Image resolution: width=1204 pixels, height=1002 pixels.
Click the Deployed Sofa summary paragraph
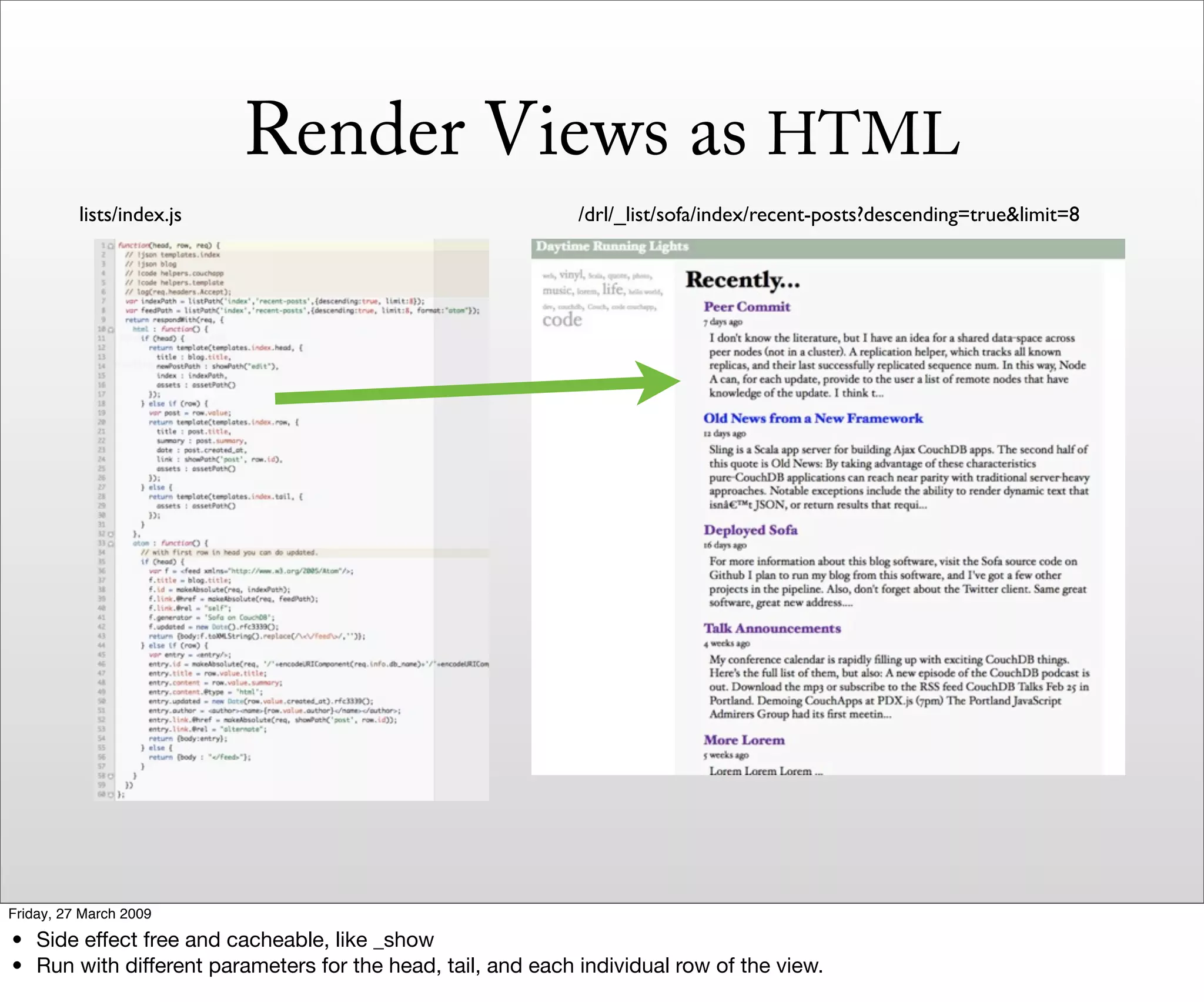point(898,582)
